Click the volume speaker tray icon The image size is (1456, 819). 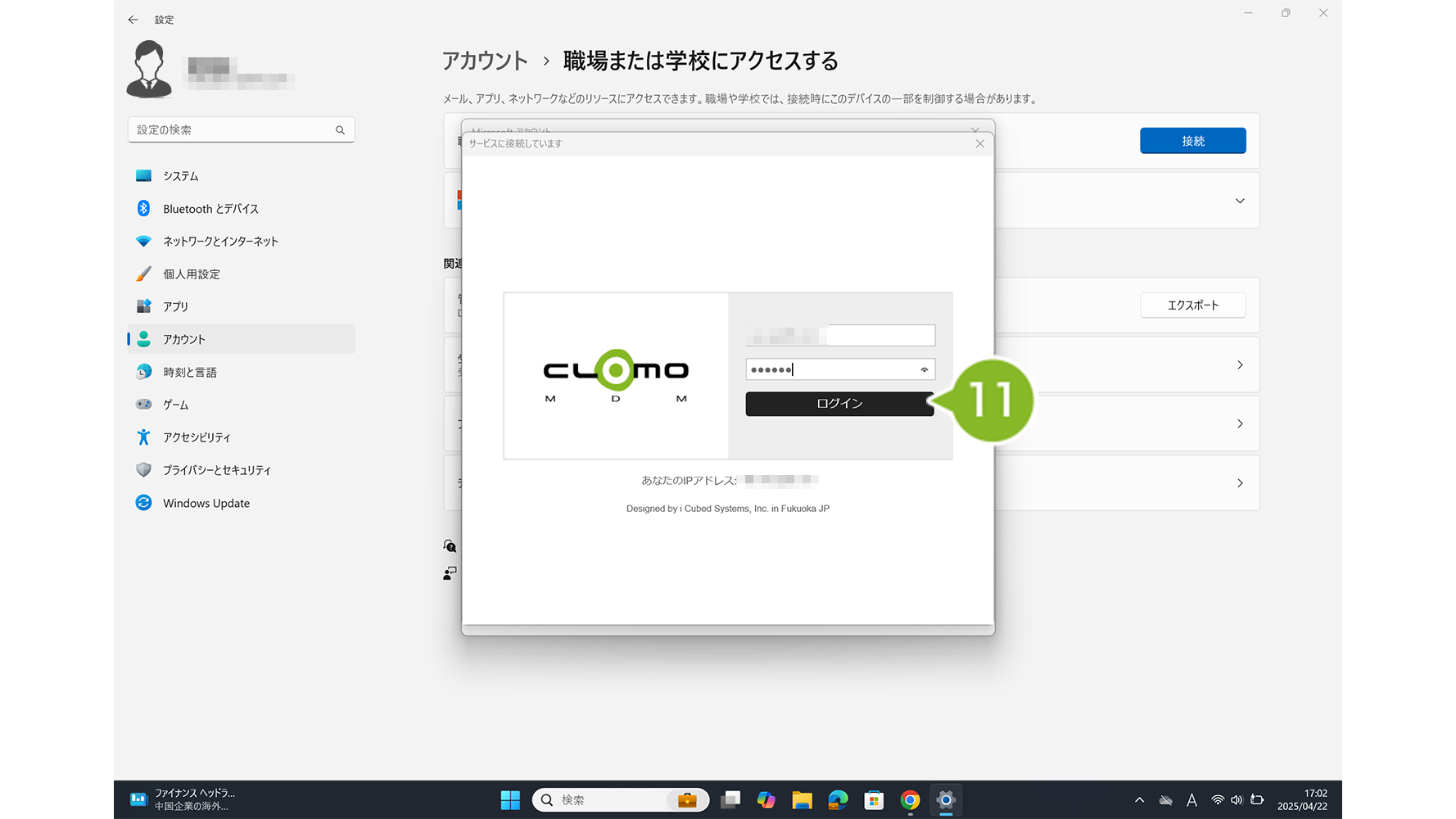click(1237, 800)
